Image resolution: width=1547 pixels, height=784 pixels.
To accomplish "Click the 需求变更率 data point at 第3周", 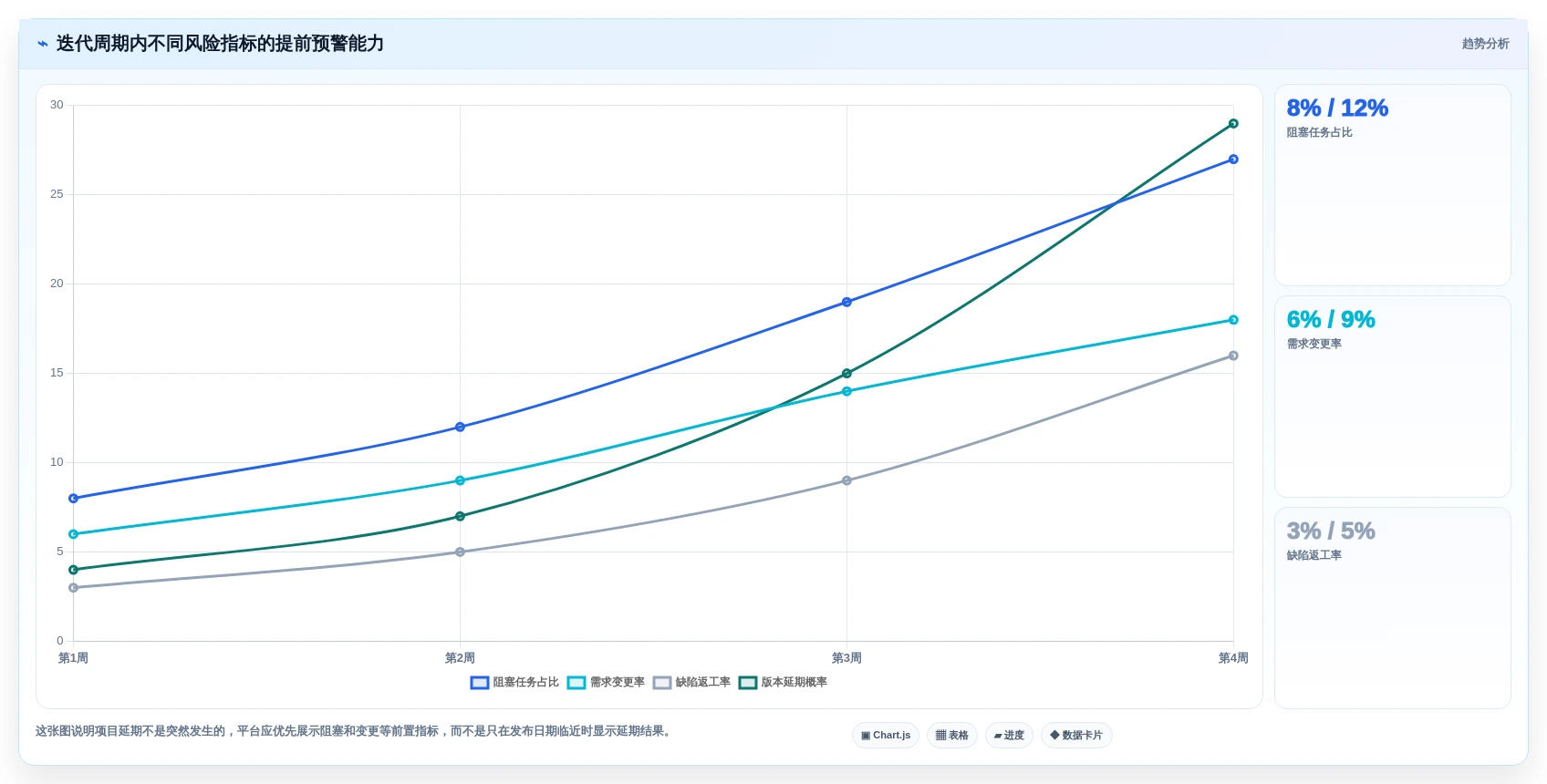I will [x=846, y=391].
